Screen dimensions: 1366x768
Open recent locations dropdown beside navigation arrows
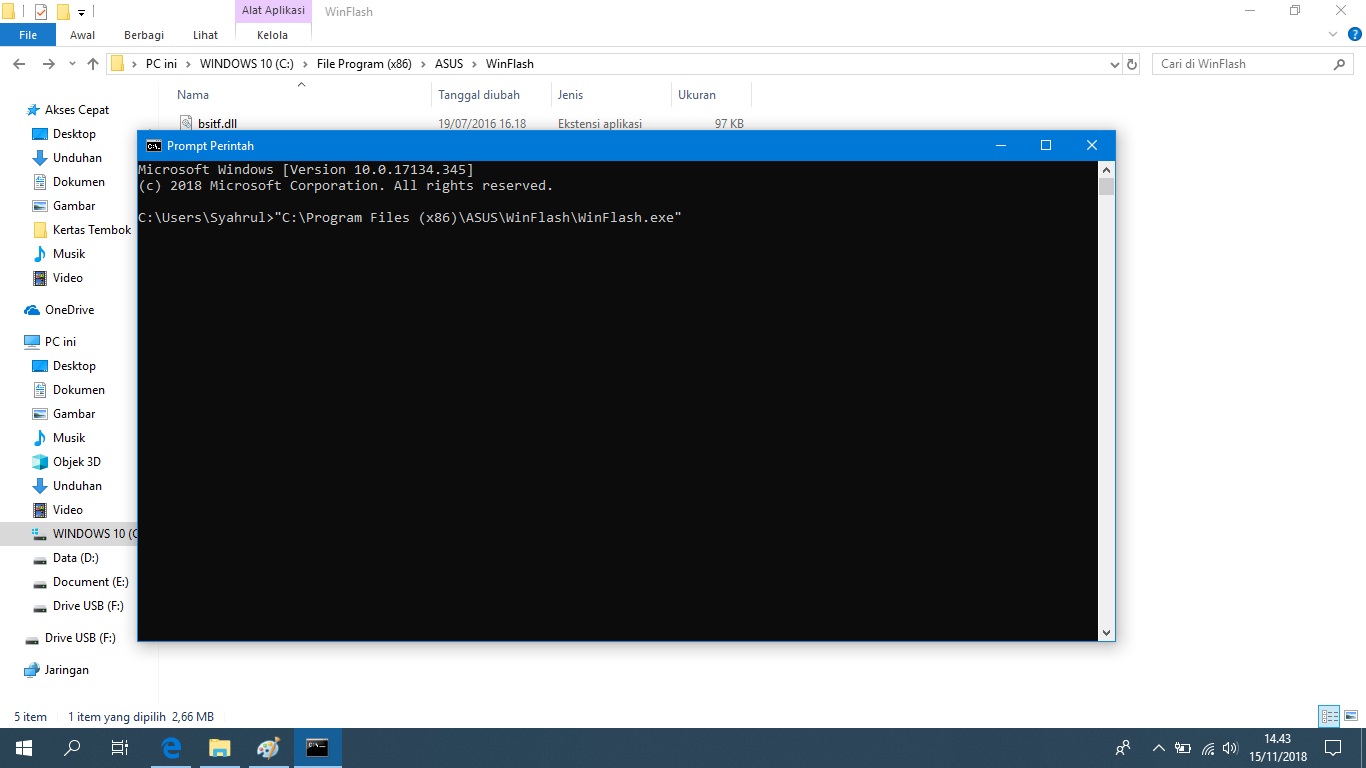coord(71,64)
